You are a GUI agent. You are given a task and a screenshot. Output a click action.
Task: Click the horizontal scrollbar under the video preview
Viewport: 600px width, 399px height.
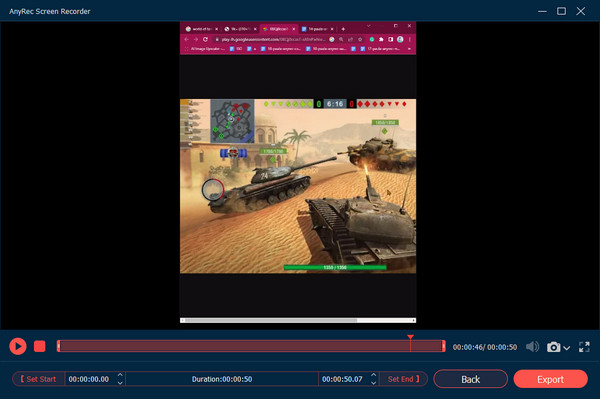click(298, 320)
